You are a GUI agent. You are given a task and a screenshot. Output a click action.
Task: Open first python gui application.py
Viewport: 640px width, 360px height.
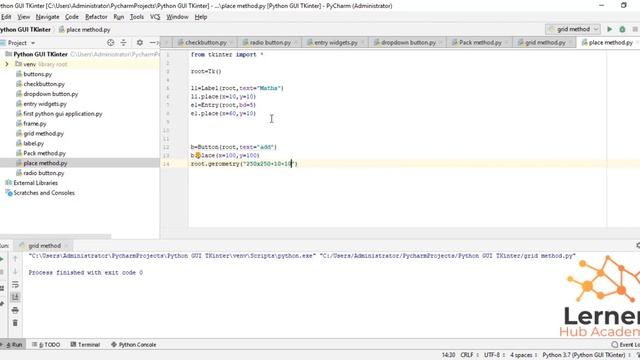click(x=63, y=114)
